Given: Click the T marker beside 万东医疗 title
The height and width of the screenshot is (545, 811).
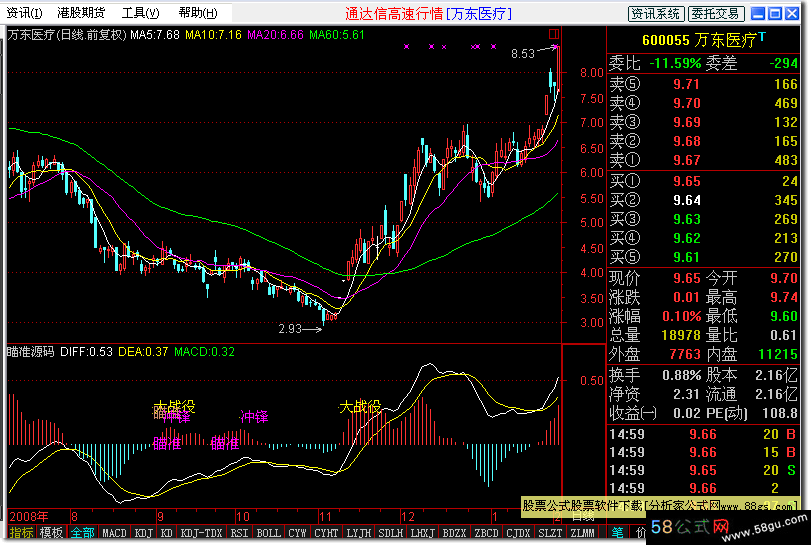Looking at the screenshot, I should (x=762, y=37).
